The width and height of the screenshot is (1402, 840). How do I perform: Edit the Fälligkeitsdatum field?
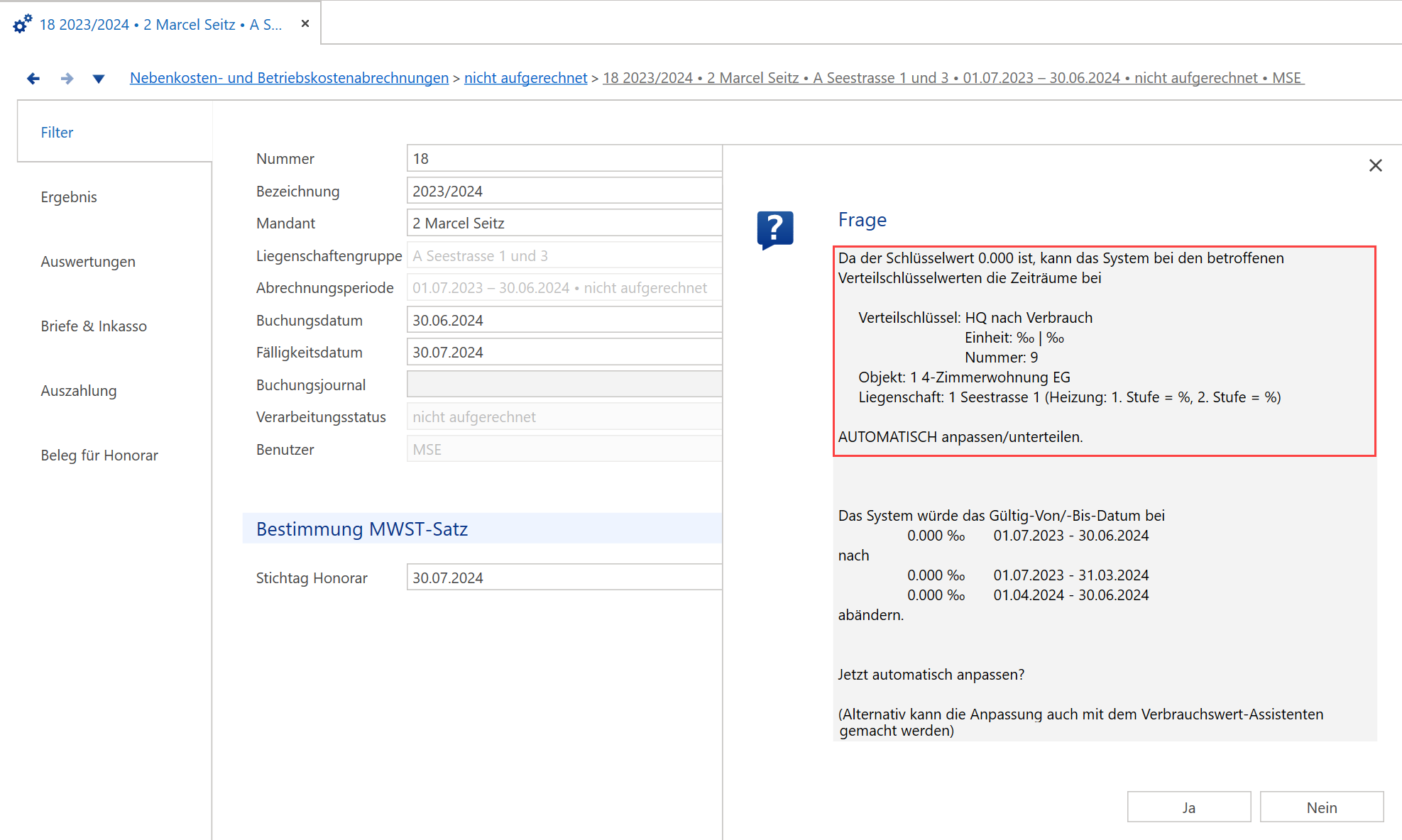click(564, 352)
